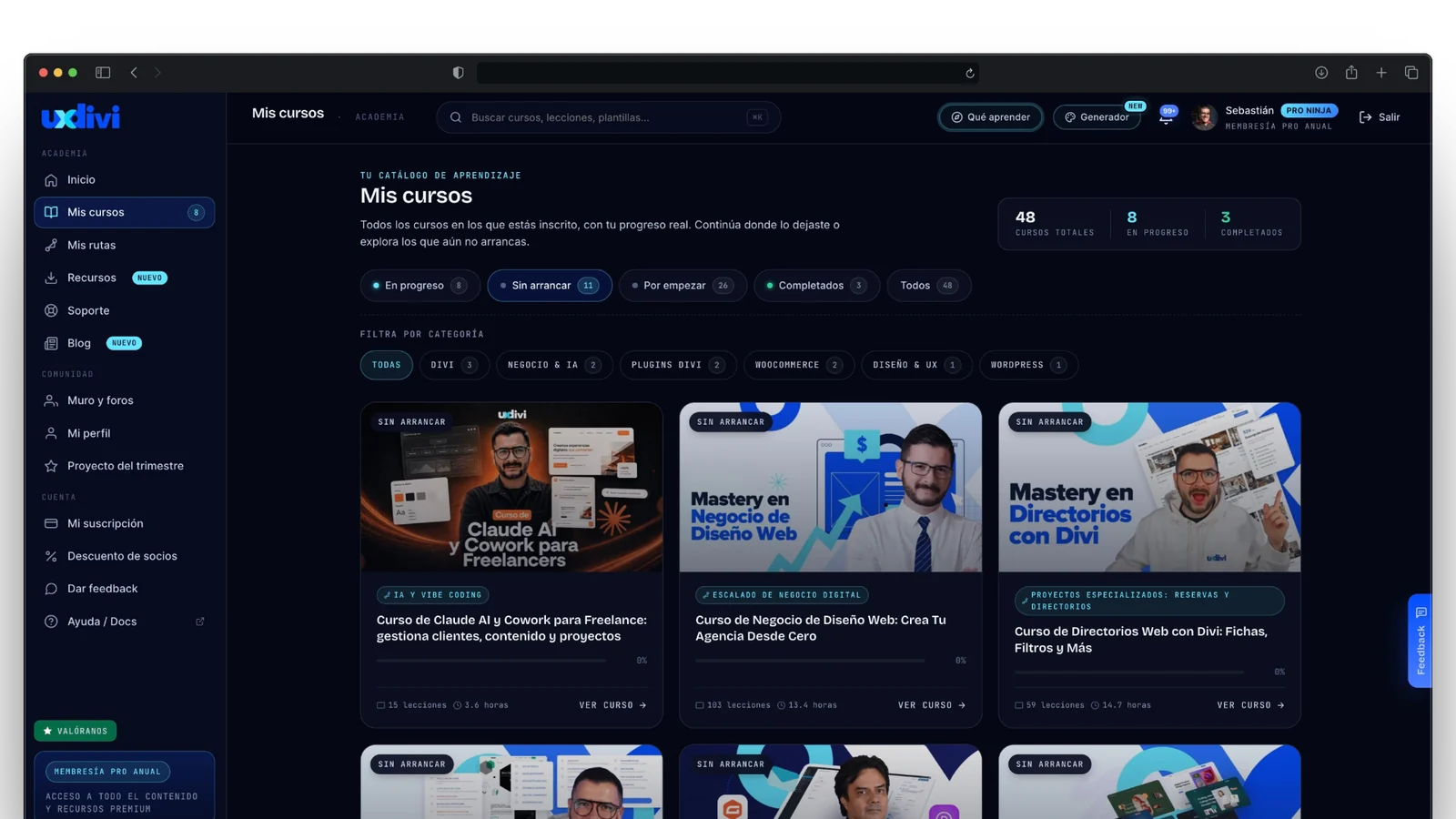Click Ver curso for Claude AI course
This screenshot has width=1456, height=819.
coord(612,705)
